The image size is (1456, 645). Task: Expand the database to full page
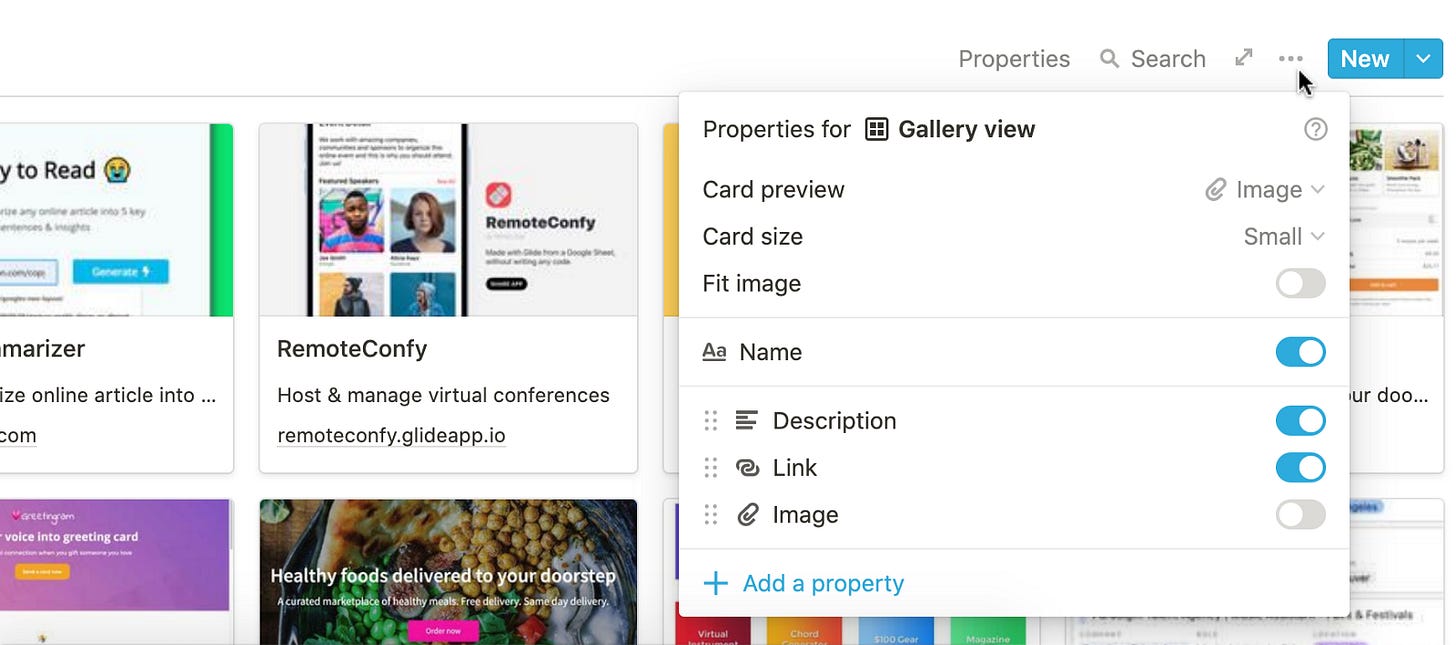[1244, 58]
